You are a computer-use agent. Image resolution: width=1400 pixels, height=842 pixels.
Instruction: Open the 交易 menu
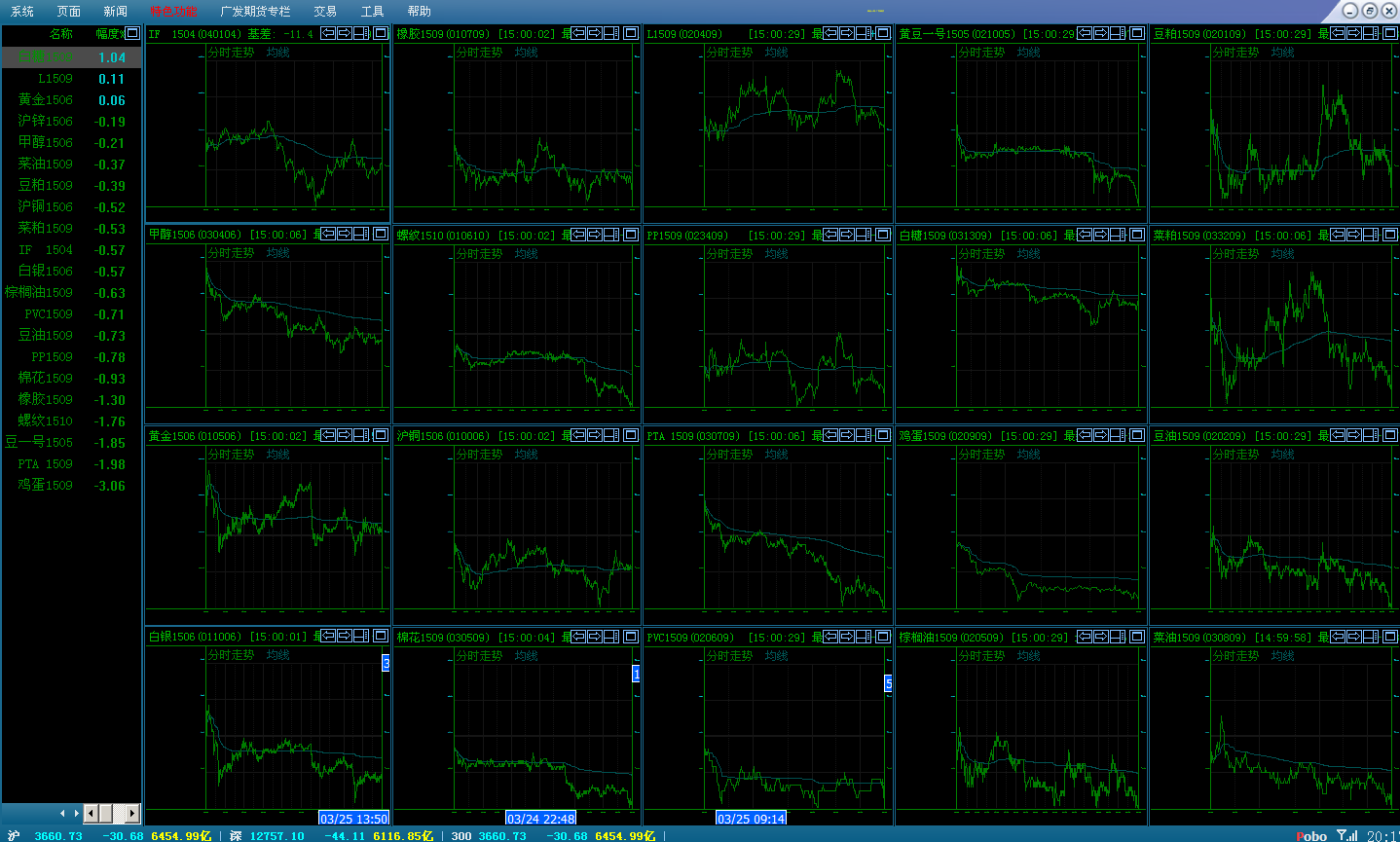[325, 12]
